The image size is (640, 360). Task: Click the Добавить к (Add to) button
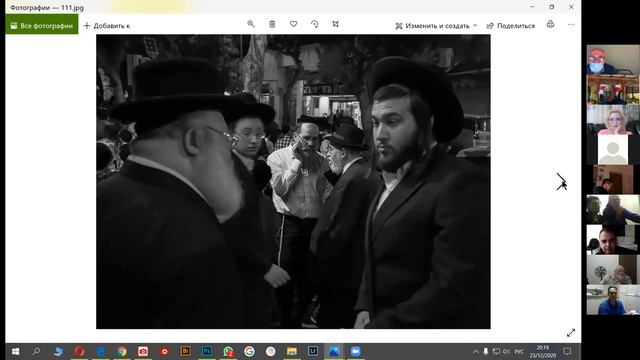pos(107,26)
